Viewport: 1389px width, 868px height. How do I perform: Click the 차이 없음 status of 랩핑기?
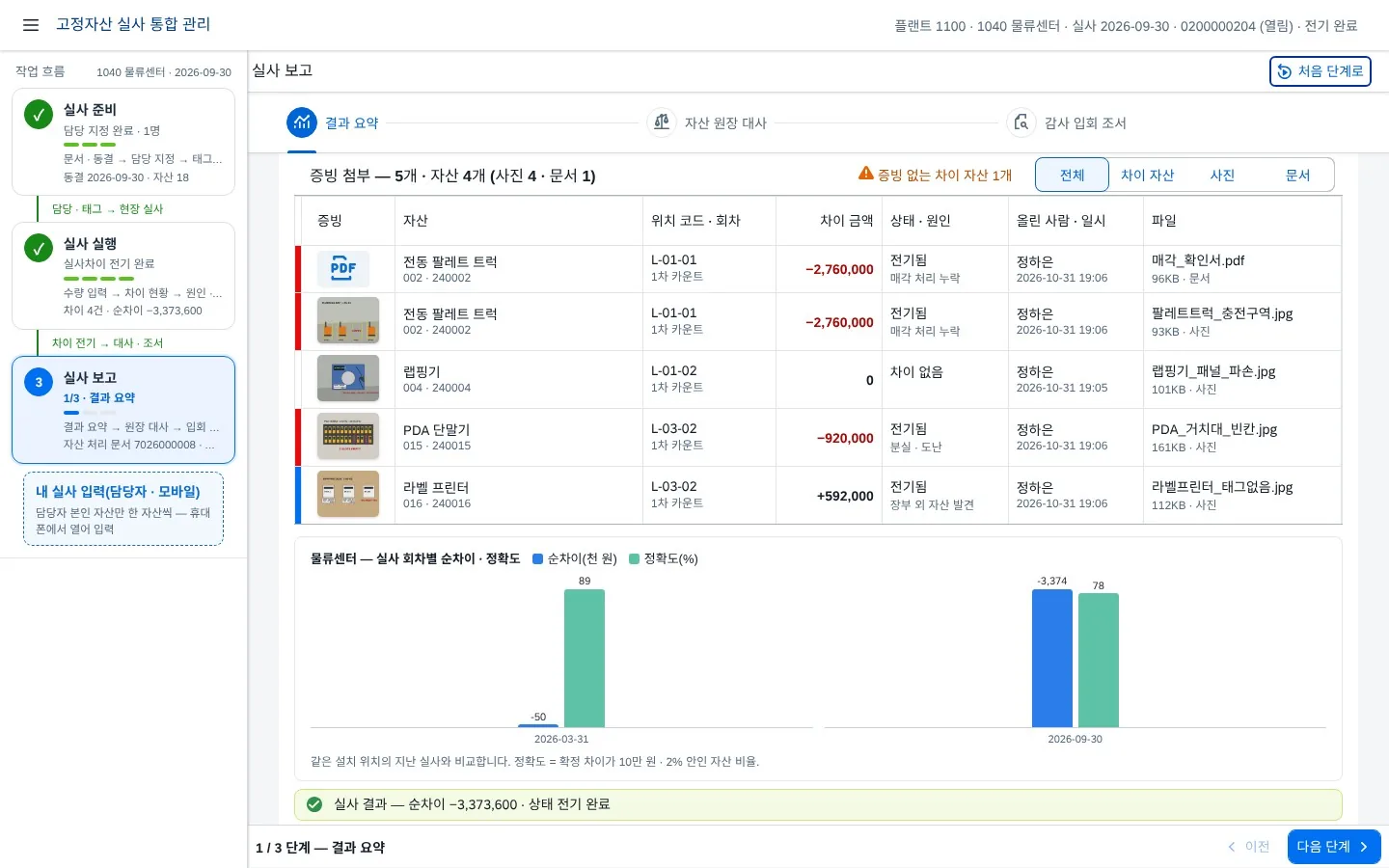click(x=916, y=371)
